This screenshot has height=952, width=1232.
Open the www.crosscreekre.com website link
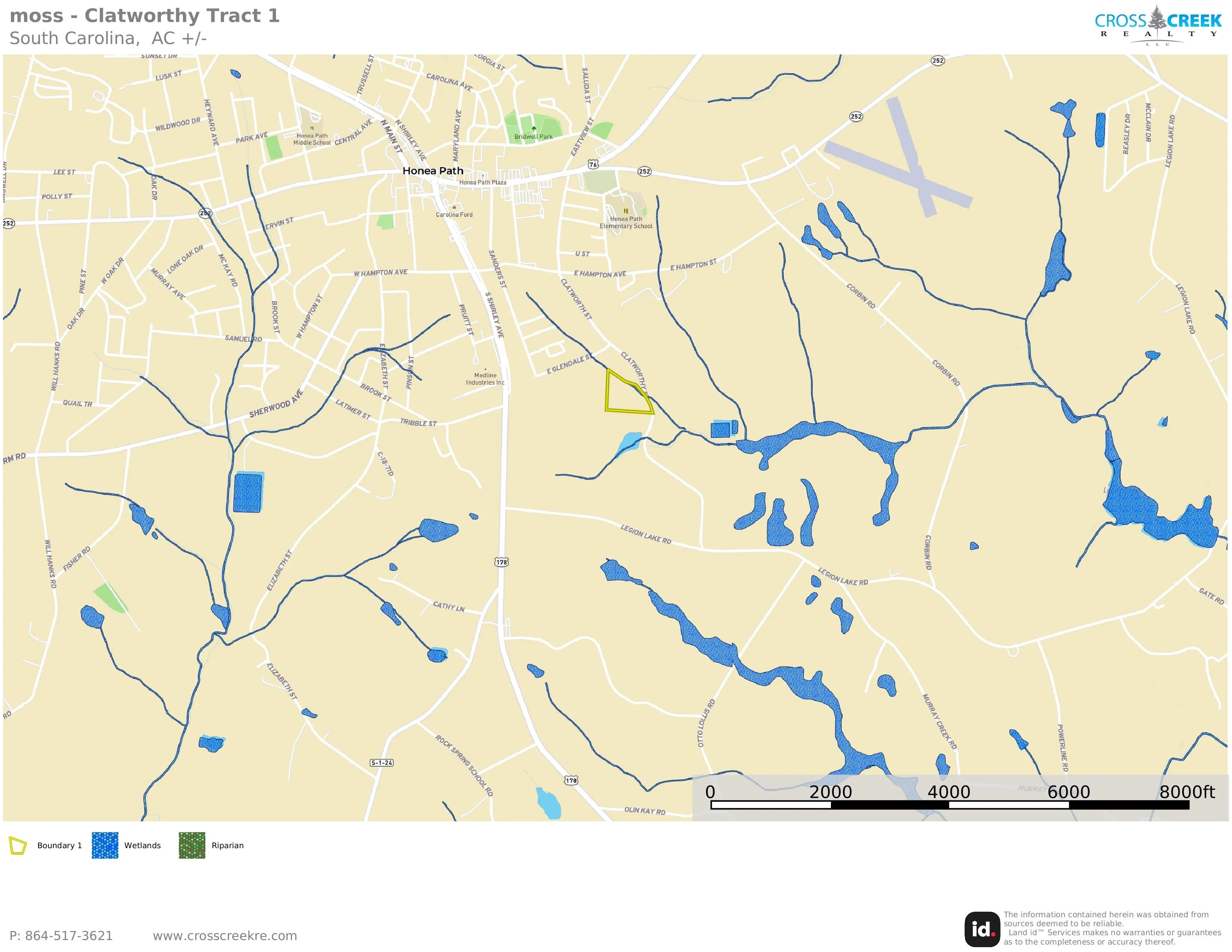click(x=224, y=936)
